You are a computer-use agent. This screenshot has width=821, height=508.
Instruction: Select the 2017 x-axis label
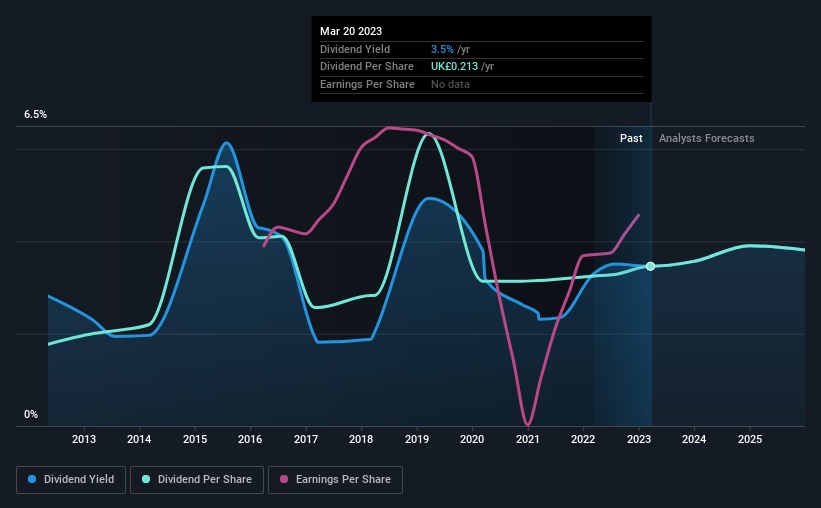pos(306,439)
